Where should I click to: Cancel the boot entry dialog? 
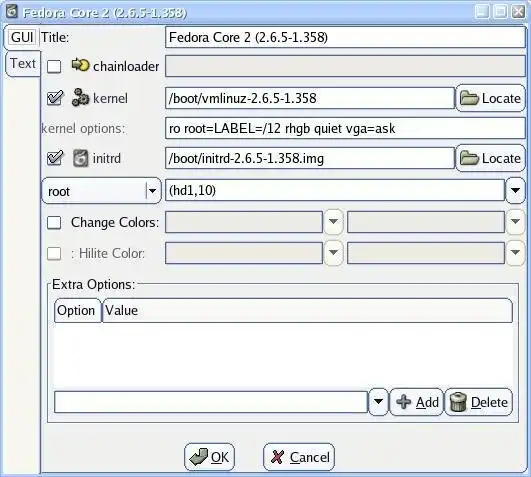point(299,457)
